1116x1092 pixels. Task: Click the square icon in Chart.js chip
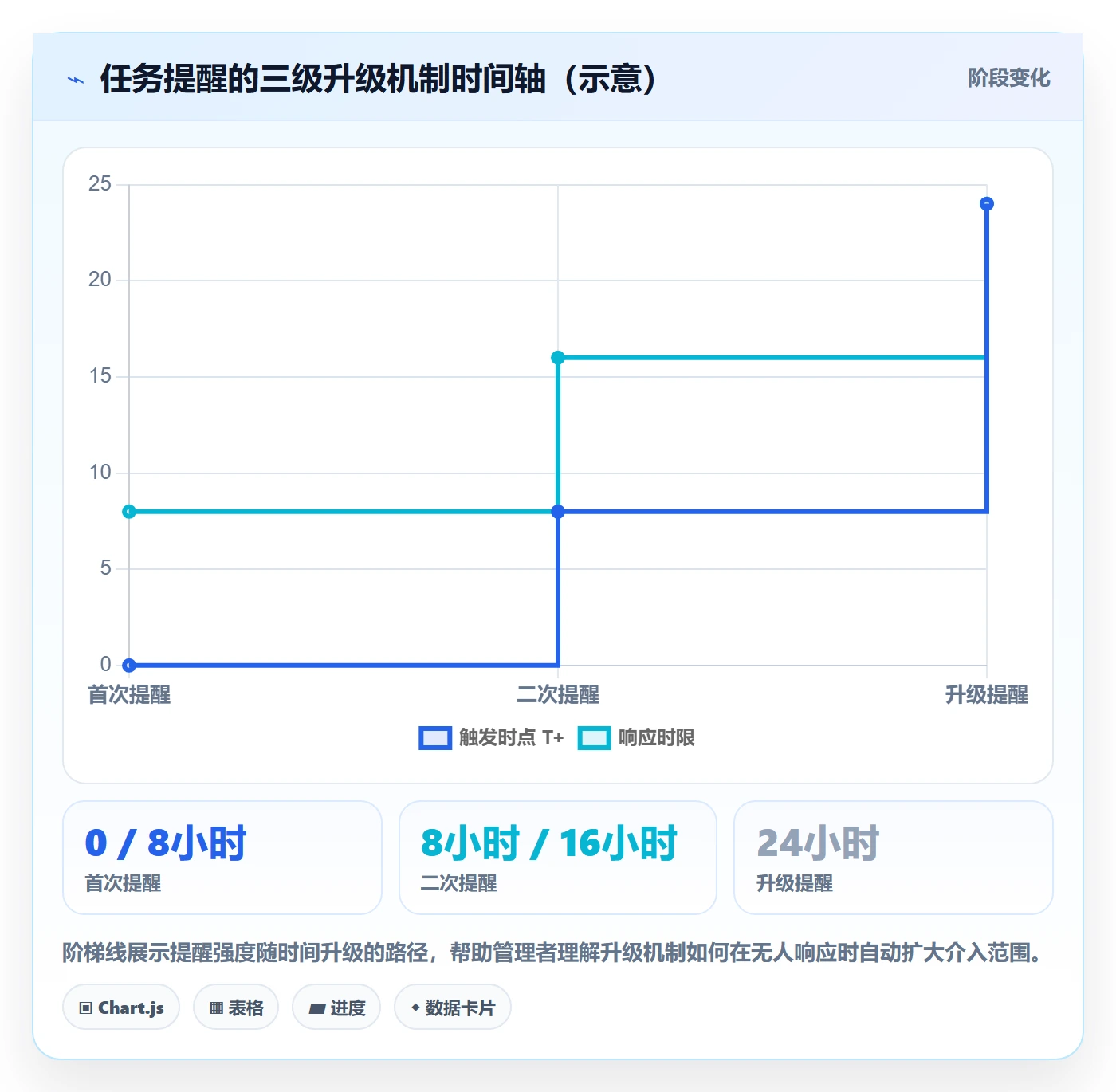[x=86, y=1008]
